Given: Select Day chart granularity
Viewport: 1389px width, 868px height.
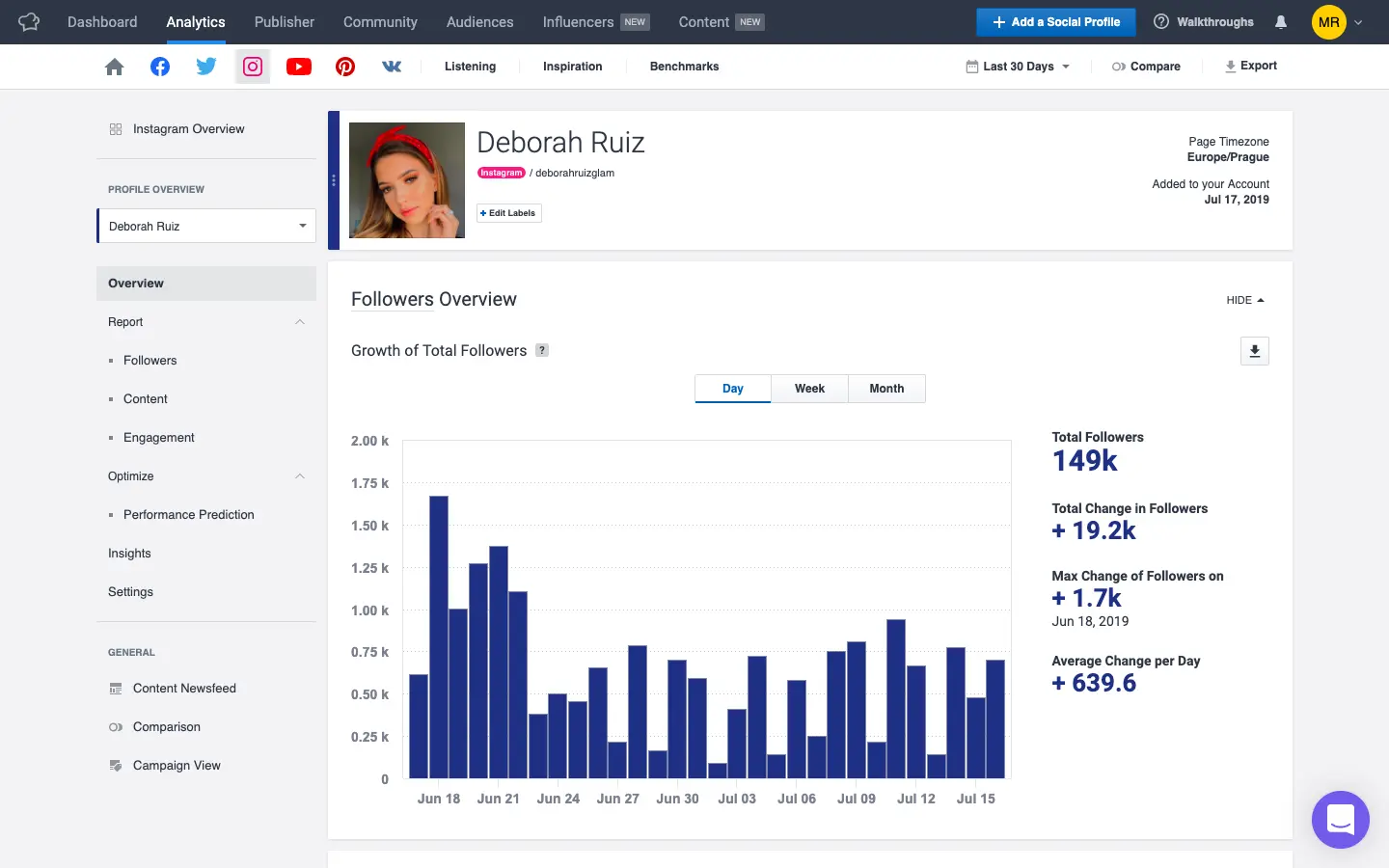Looking at the screenshot, I should (733, 389).
